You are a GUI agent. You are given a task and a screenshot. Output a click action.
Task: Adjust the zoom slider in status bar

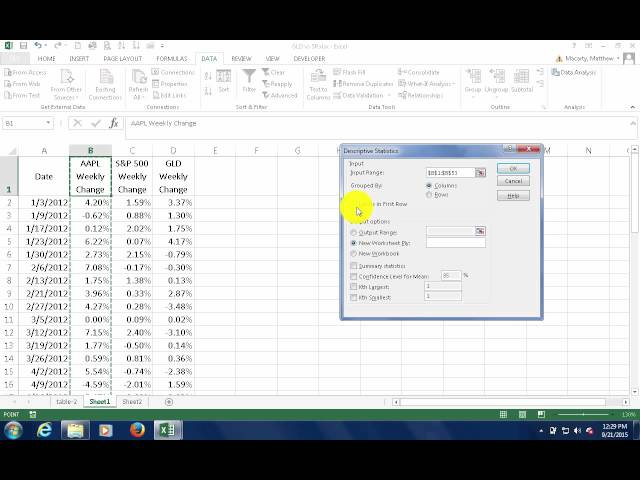click(583, 414)
